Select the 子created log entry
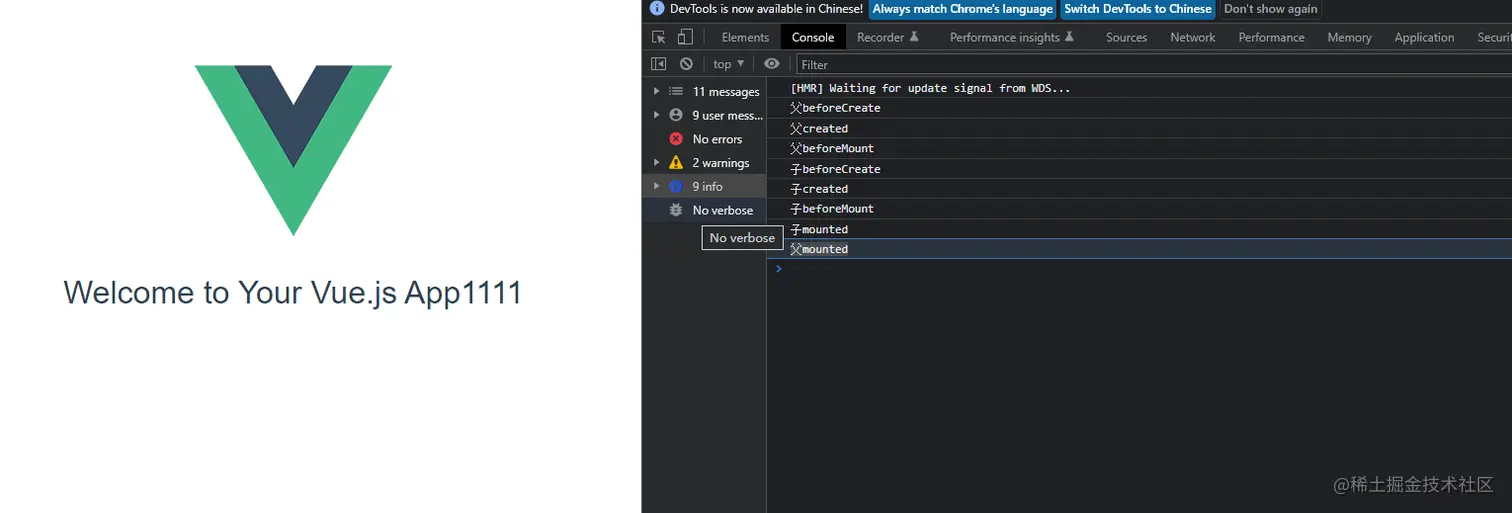 (x=1139, y=189)
